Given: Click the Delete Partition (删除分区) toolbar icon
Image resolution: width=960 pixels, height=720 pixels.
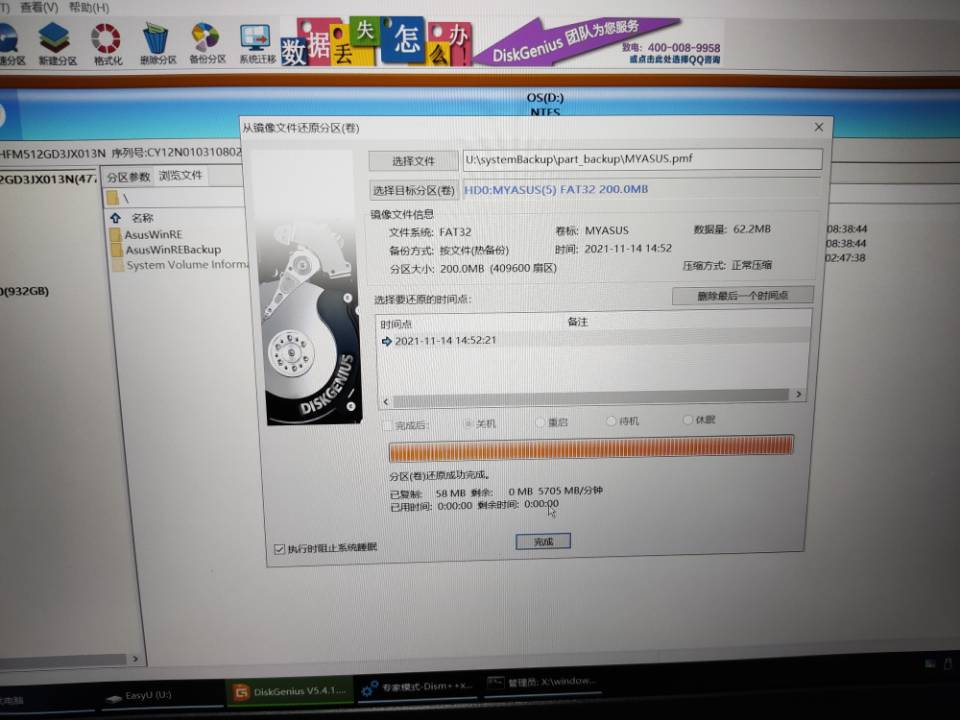Looking at the screenshot, I should coord(157,44).
